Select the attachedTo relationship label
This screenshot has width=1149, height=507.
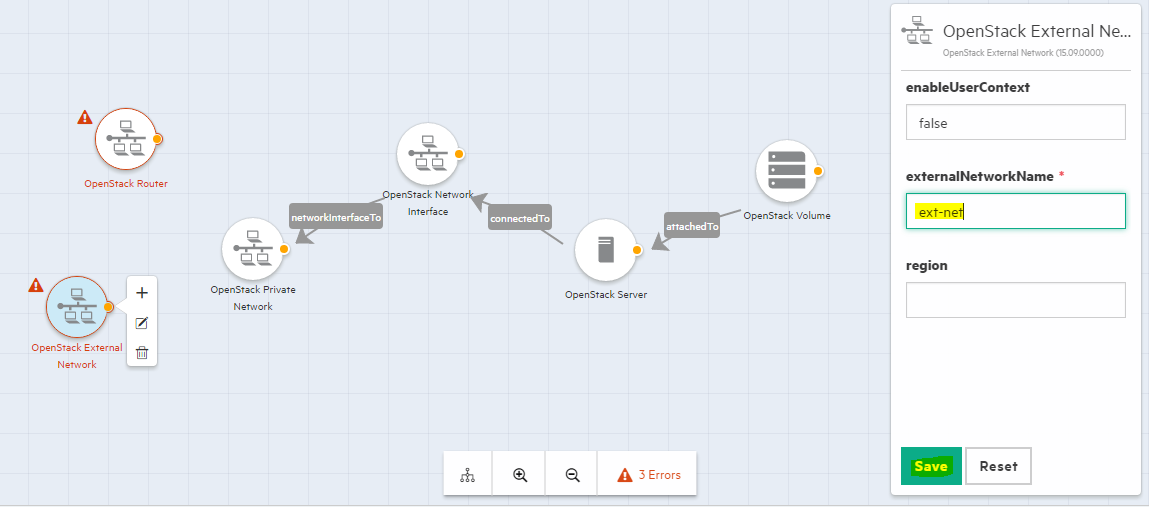click(692, 227)
